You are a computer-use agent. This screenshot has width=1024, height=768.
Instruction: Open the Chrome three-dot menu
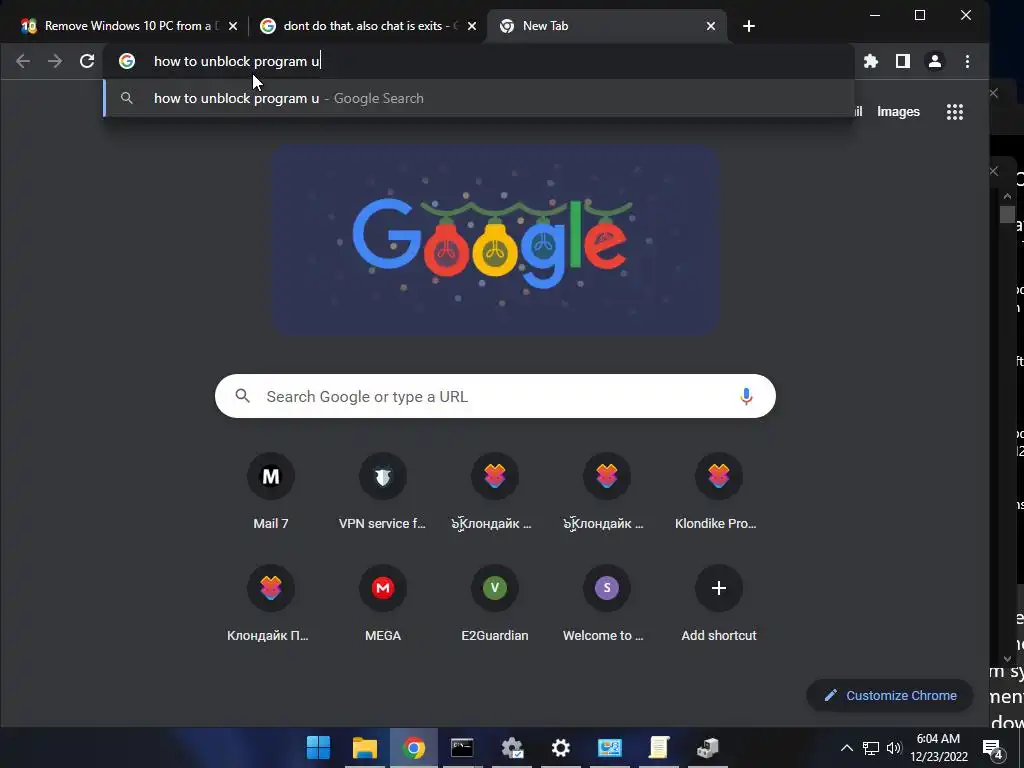(967, 61)
